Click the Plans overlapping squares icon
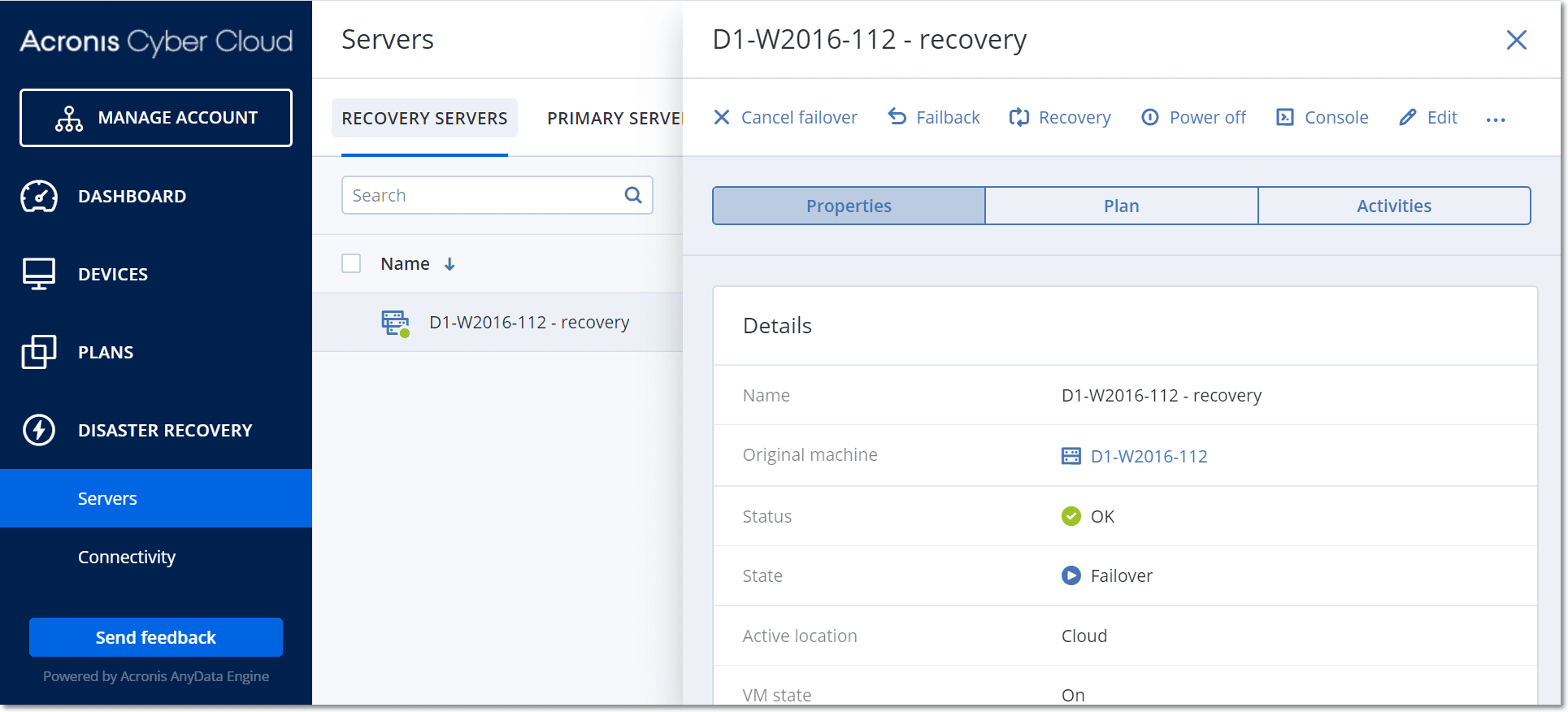 pyautogui.click(x=39, y=352)
